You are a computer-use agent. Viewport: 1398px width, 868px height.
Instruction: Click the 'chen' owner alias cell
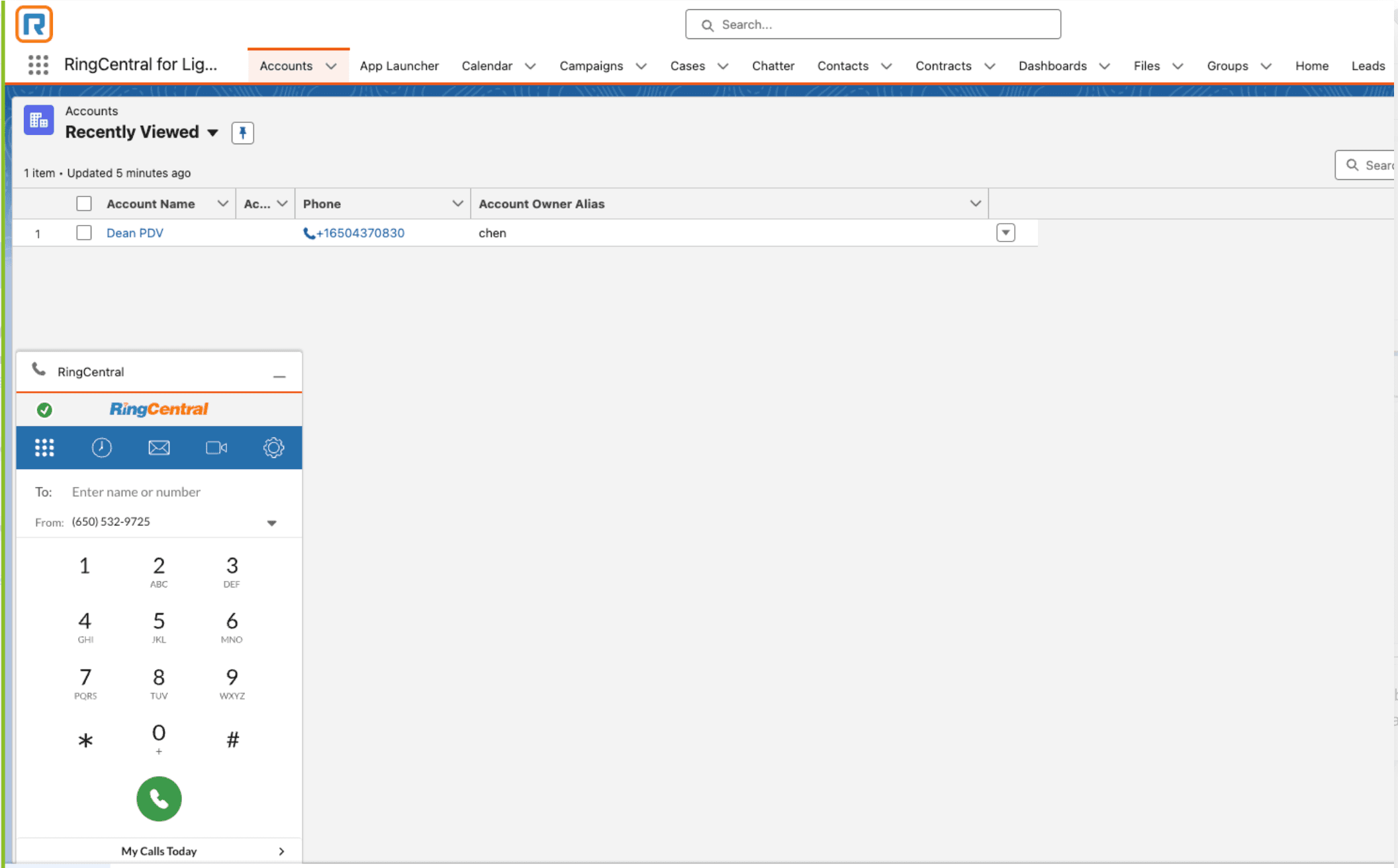[492, 233]
